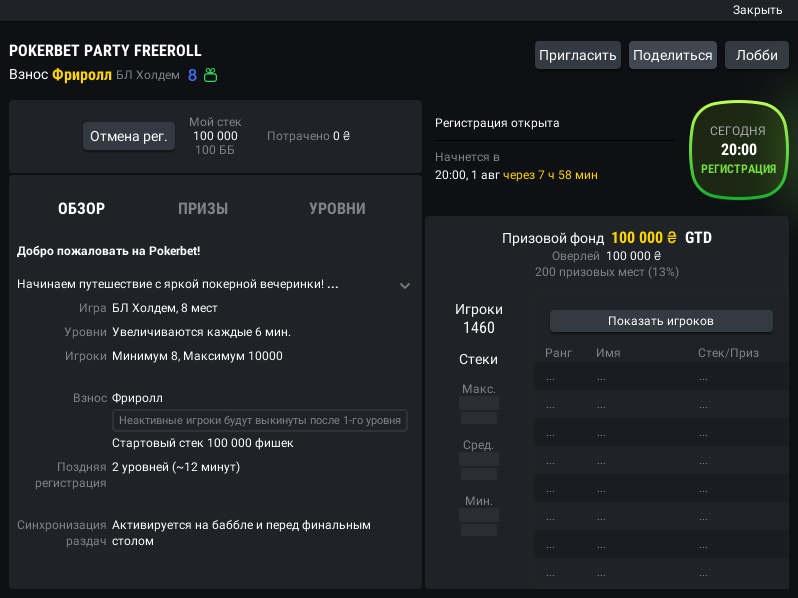This screenshot has width=798, height=598.
Task: Click the Пригласить button
Action: (x=578, y=55)
